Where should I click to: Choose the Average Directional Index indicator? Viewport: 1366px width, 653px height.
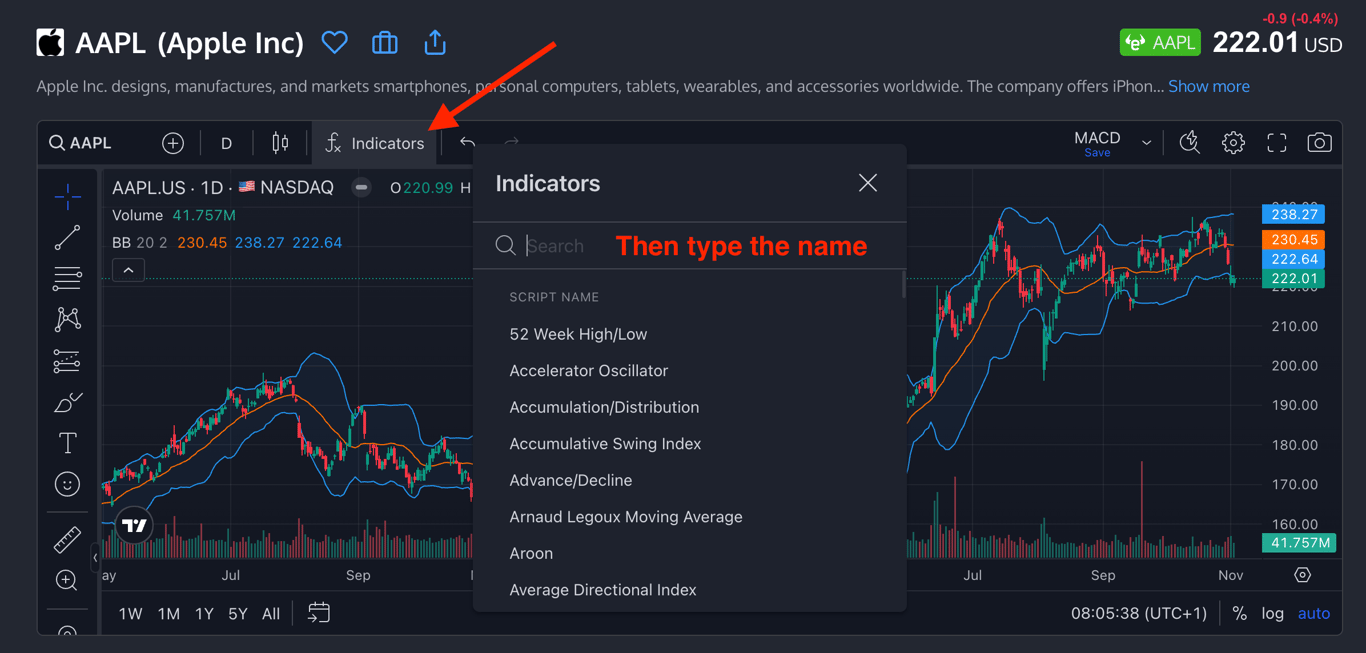click(x=603, y=590)
